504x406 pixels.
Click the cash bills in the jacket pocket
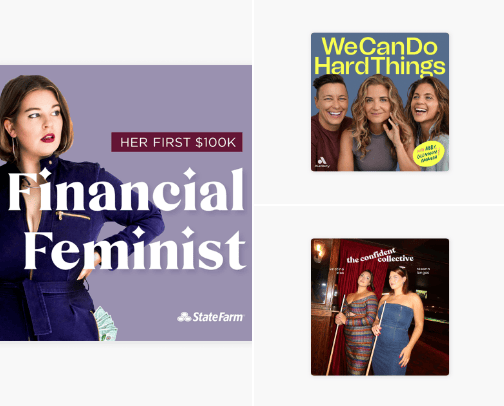(x=106, y=324)
